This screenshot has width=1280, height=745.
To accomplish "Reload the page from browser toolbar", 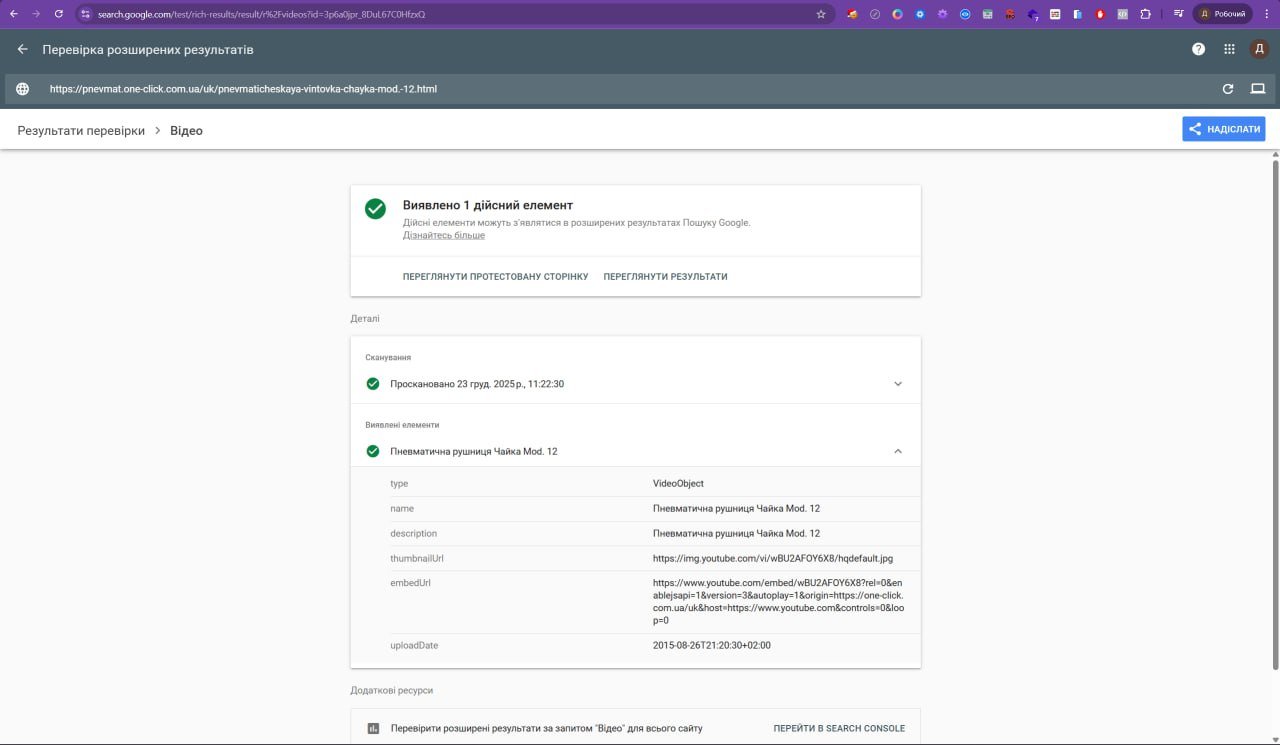I will tap(59, 14).
